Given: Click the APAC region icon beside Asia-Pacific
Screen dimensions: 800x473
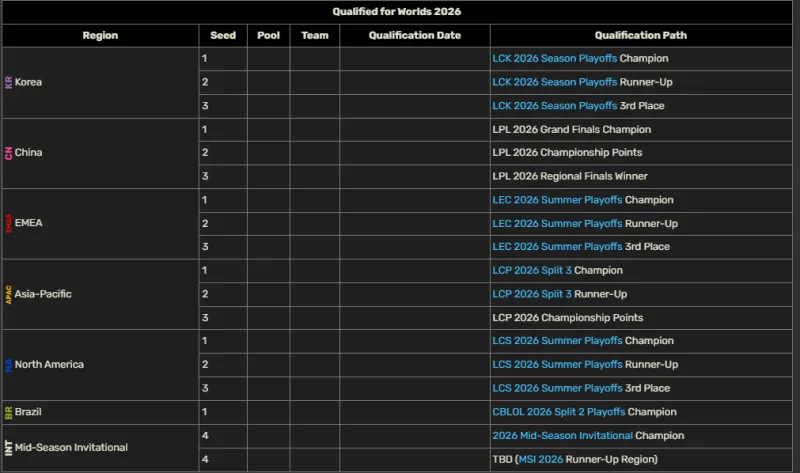Looking at the screenshot, I should click(9, 294).
